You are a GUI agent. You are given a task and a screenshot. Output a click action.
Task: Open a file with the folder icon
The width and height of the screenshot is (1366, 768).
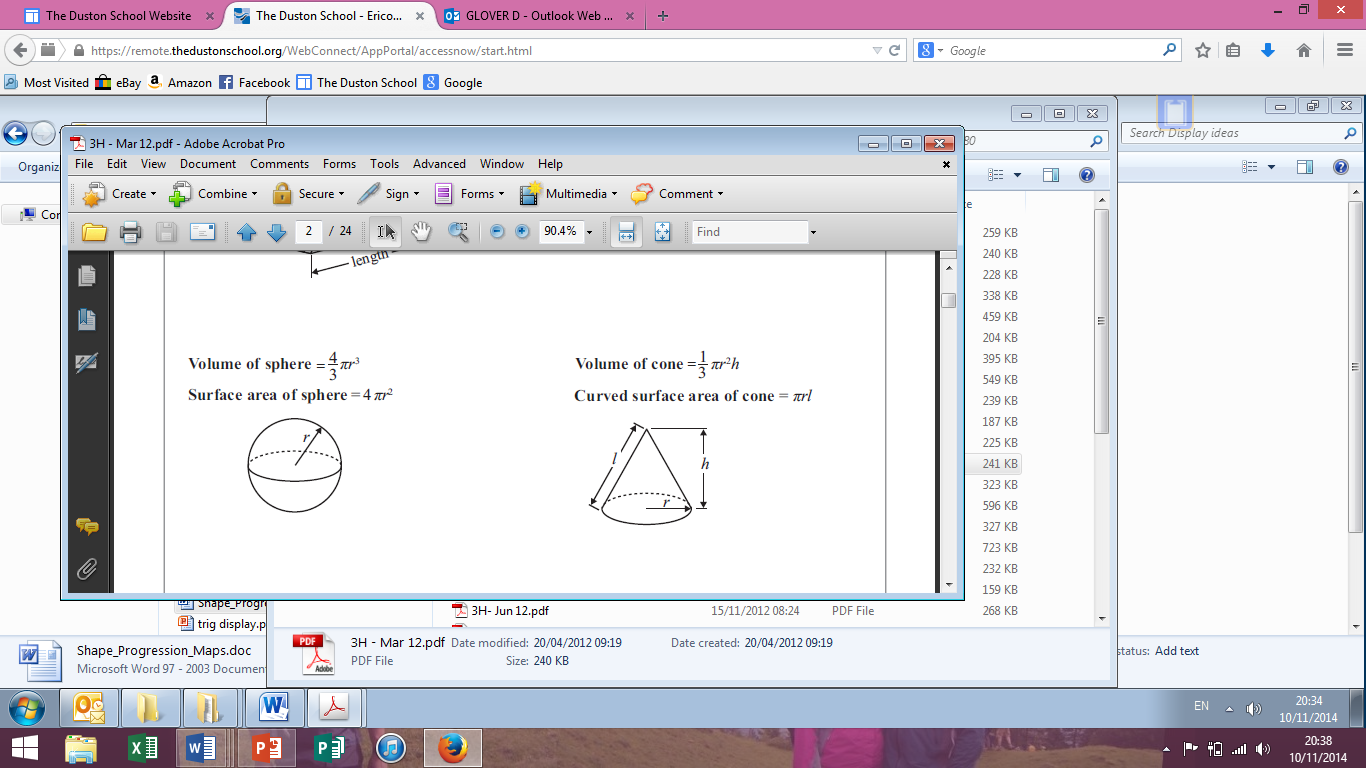[x=94, y=232]
